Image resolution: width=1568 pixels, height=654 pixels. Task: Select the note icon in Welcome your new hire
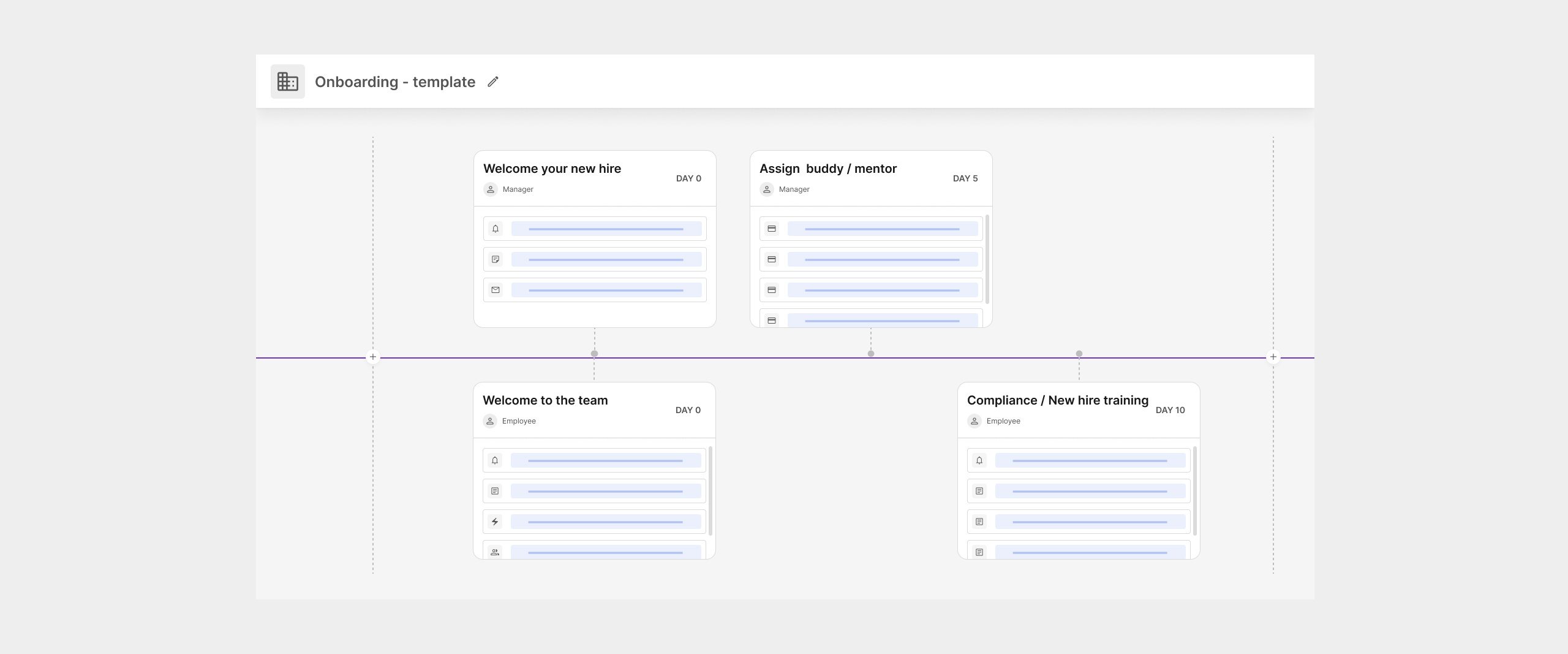(496, 259)
